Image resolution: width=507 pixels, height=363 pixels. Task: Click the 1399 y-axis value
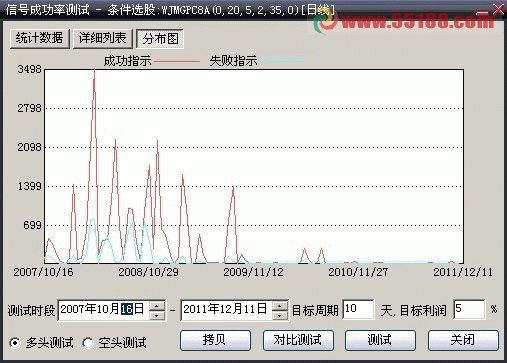click(30, 186)
